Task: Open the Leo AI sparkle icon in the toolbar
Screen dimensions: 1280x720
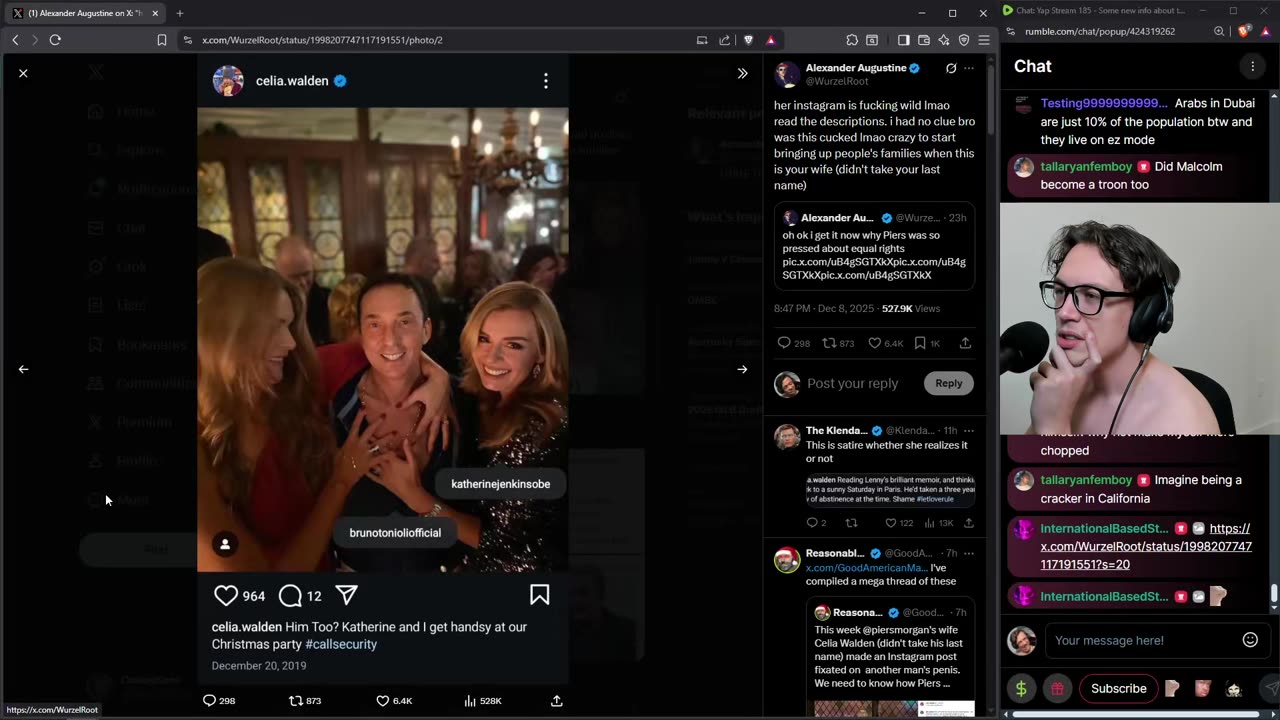Action: [x=944, y=40]
